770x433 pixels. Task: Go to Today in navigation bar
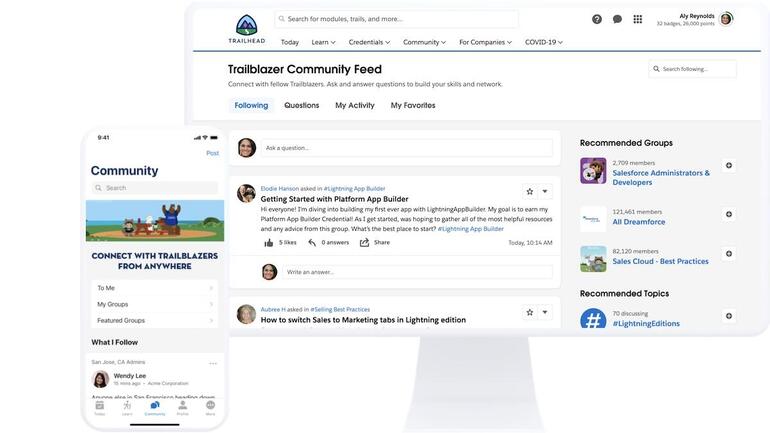pos(290,42)
